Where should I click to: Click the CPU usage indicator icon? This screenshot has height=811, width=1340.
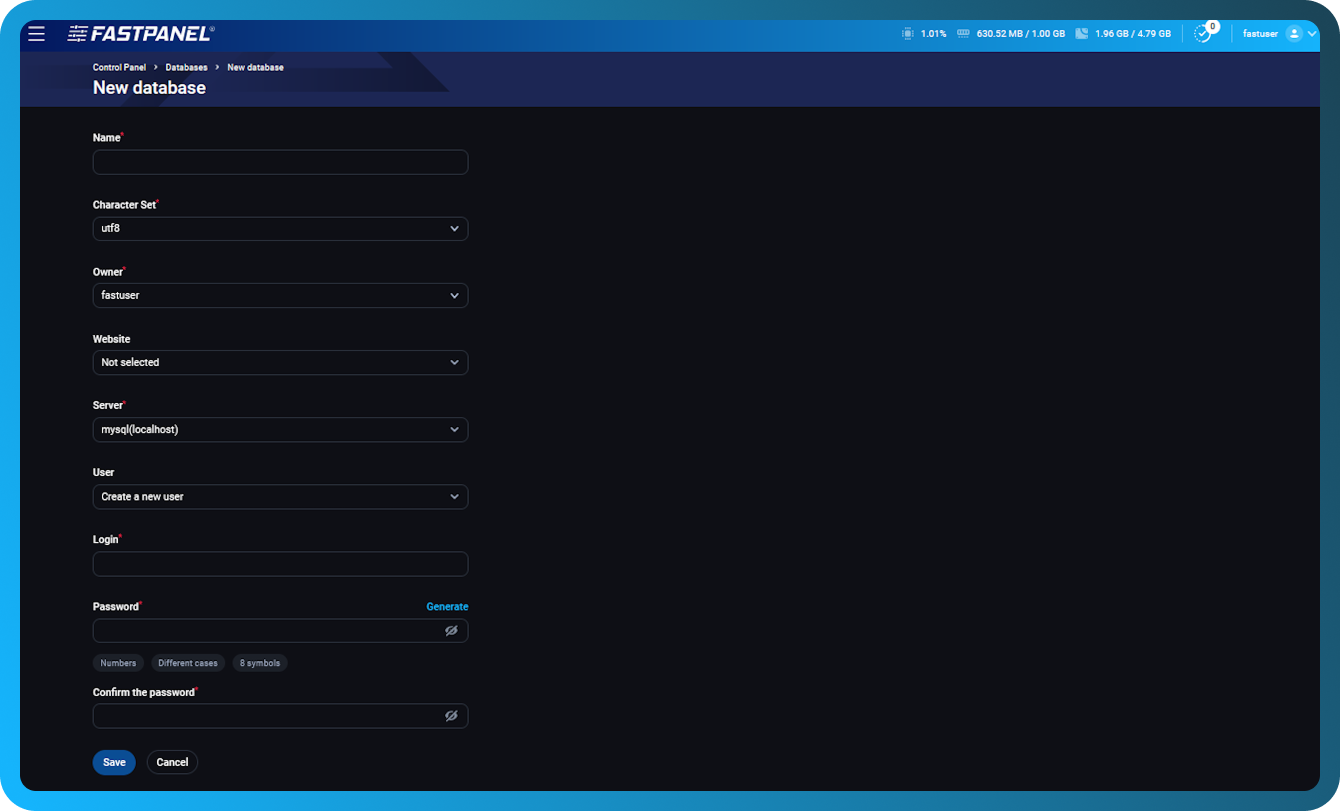tap(909, 32)
